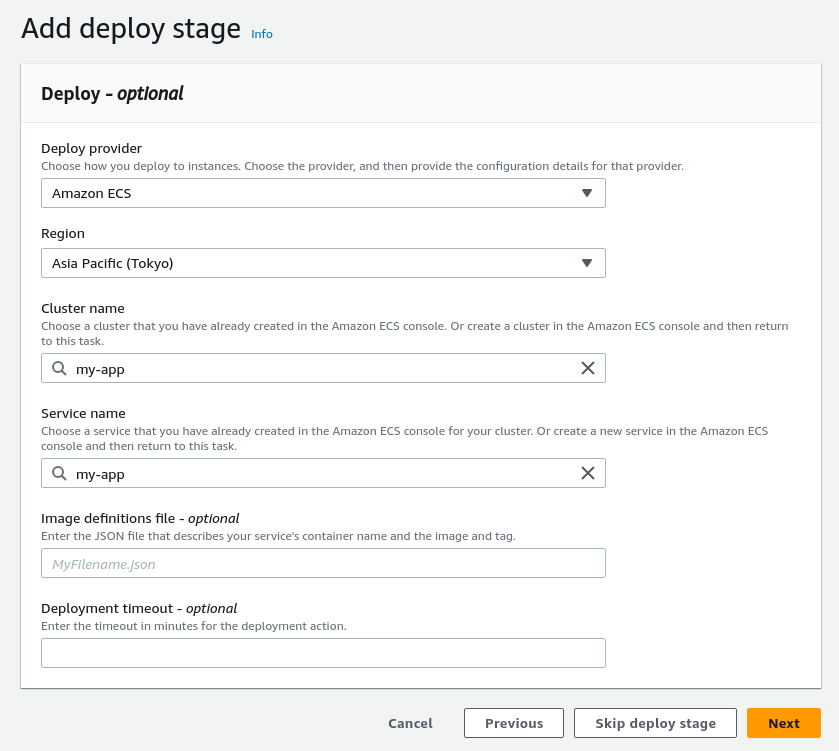Screen dimensions: 839x751
Task: Click the Deploy - optional section header
Action: pos(112,94)
